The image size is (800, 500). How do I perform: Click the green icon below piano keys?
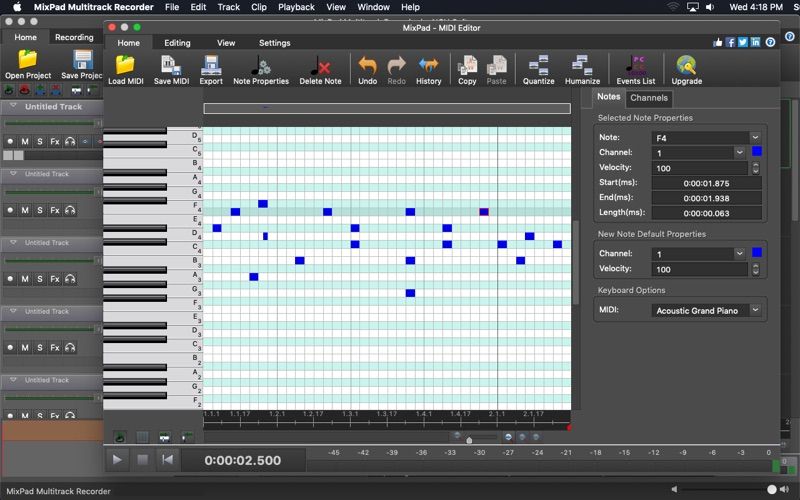click(120, 437)
